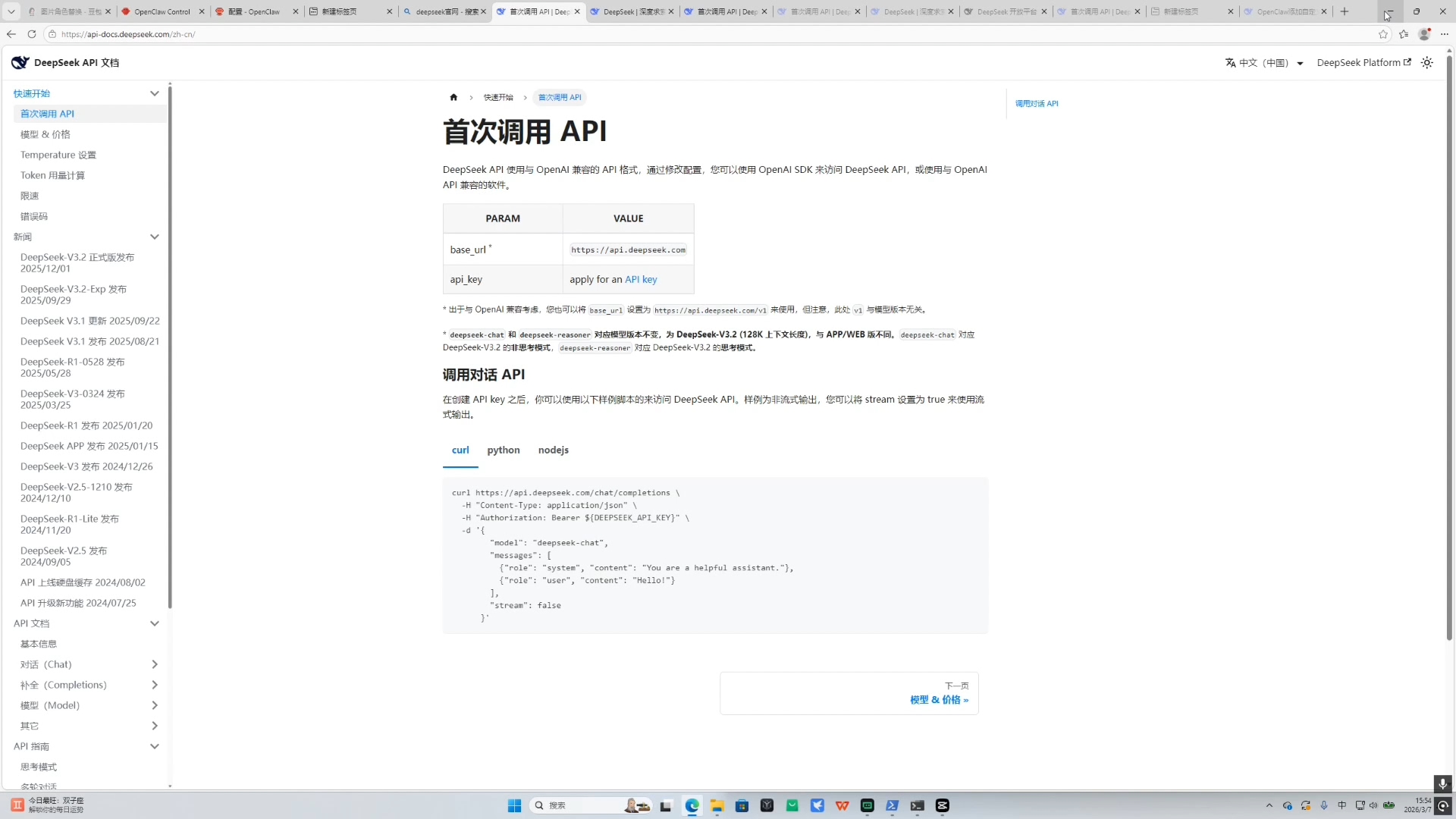The image size is (1456, 819).
Task: Expand the 对话 (Chat) sidebar item
Action: click(x=154, y=664)
